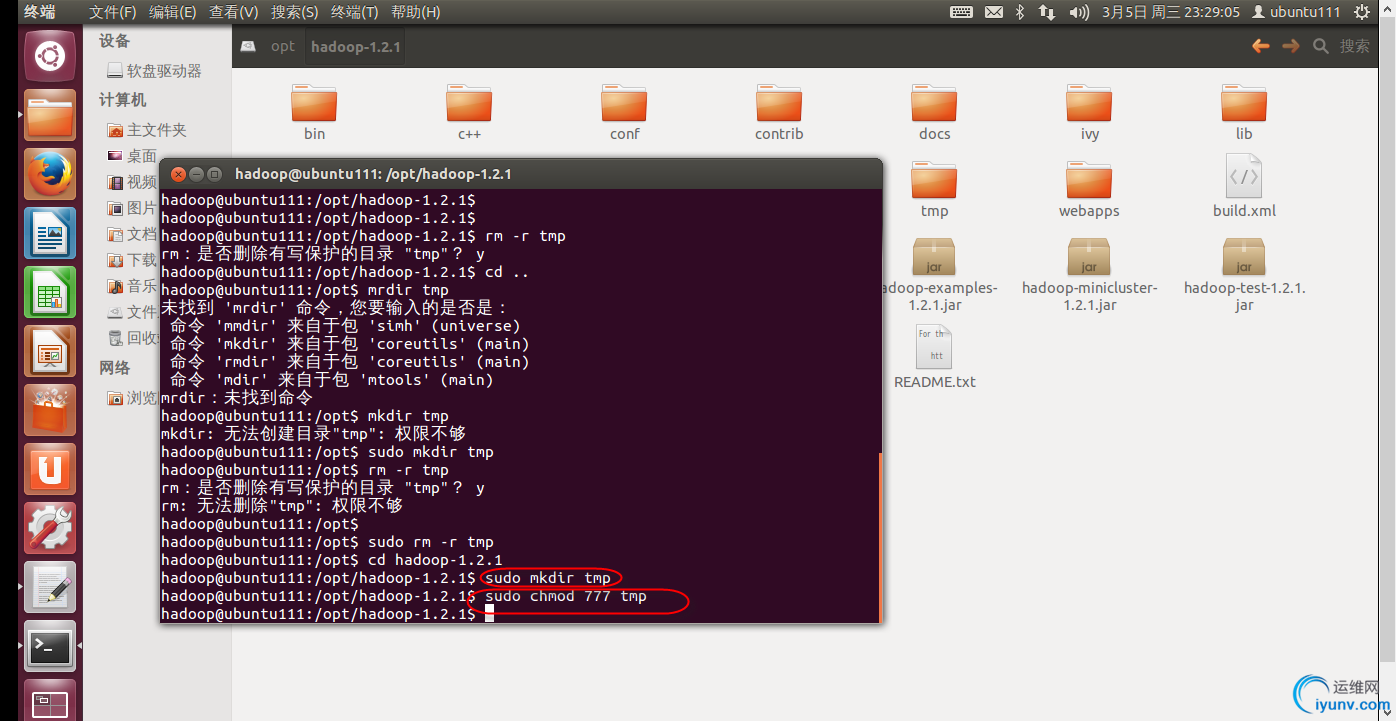Open the conf folder
Screen dimensions: 1396x721
pos(624,112)
